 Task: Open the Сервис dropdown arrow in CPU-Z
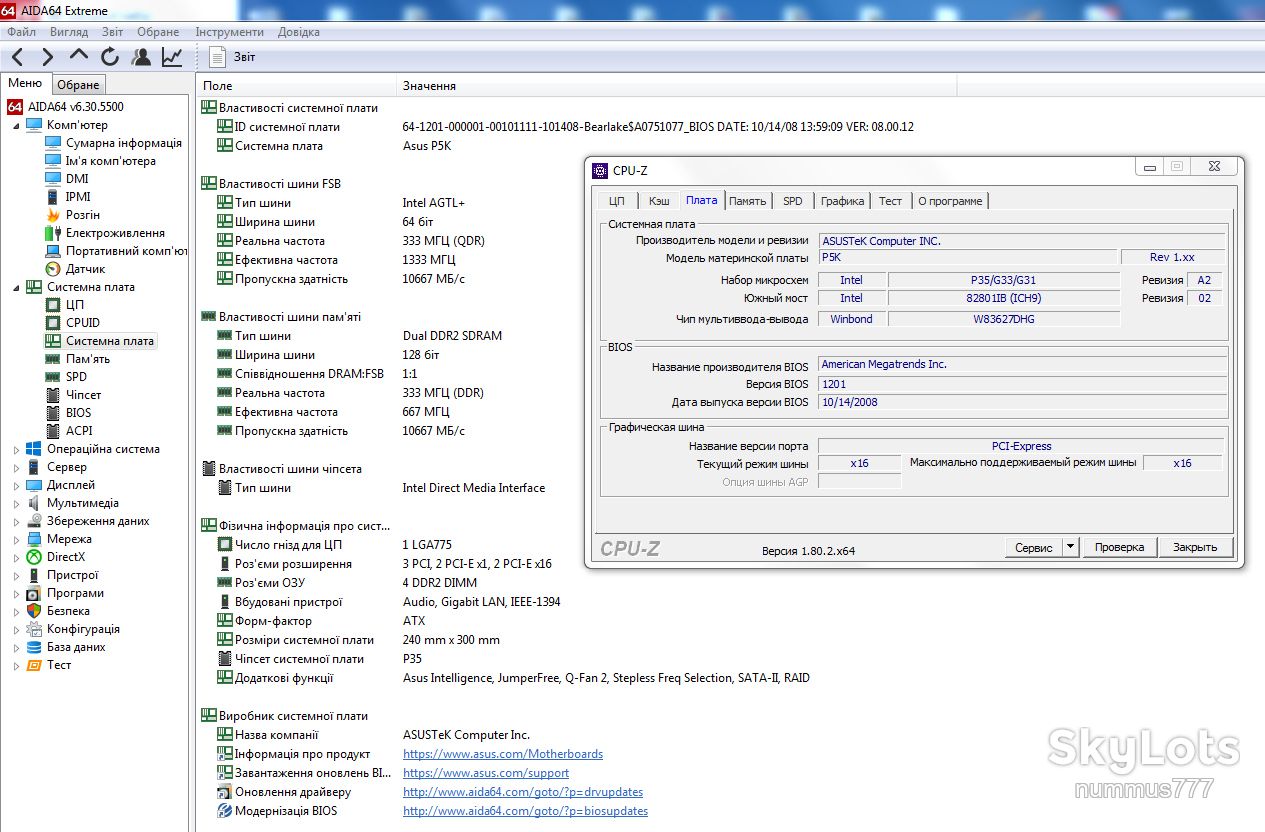click(1071, 547)
